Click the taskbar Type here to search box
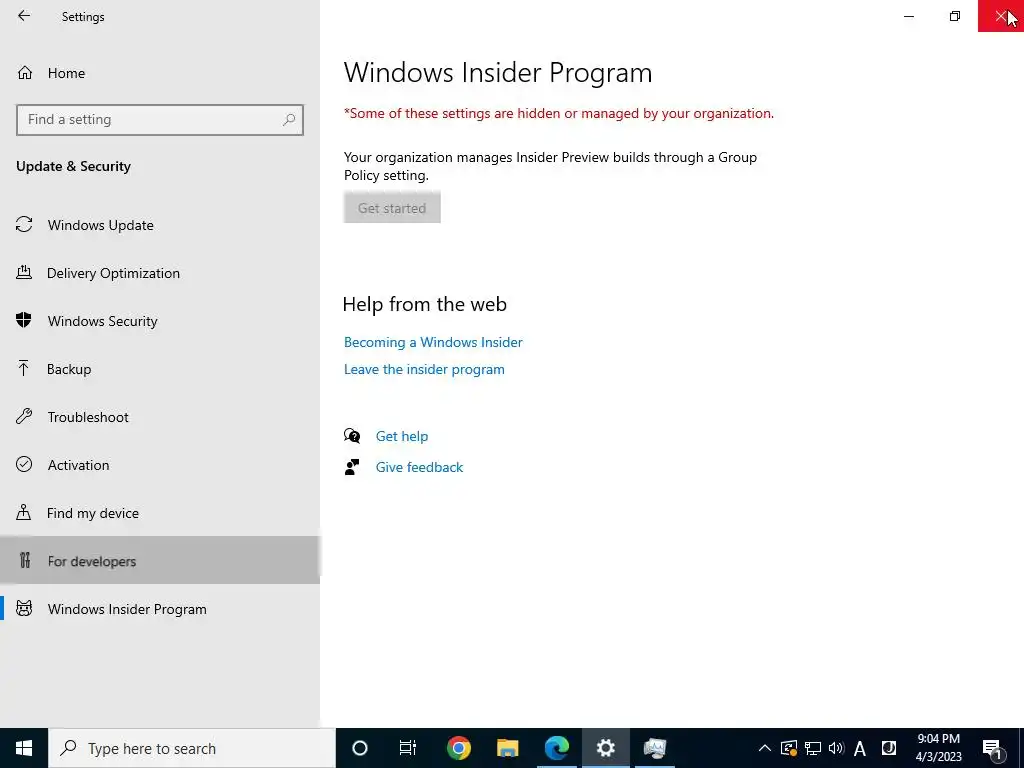 pos(192,748)
